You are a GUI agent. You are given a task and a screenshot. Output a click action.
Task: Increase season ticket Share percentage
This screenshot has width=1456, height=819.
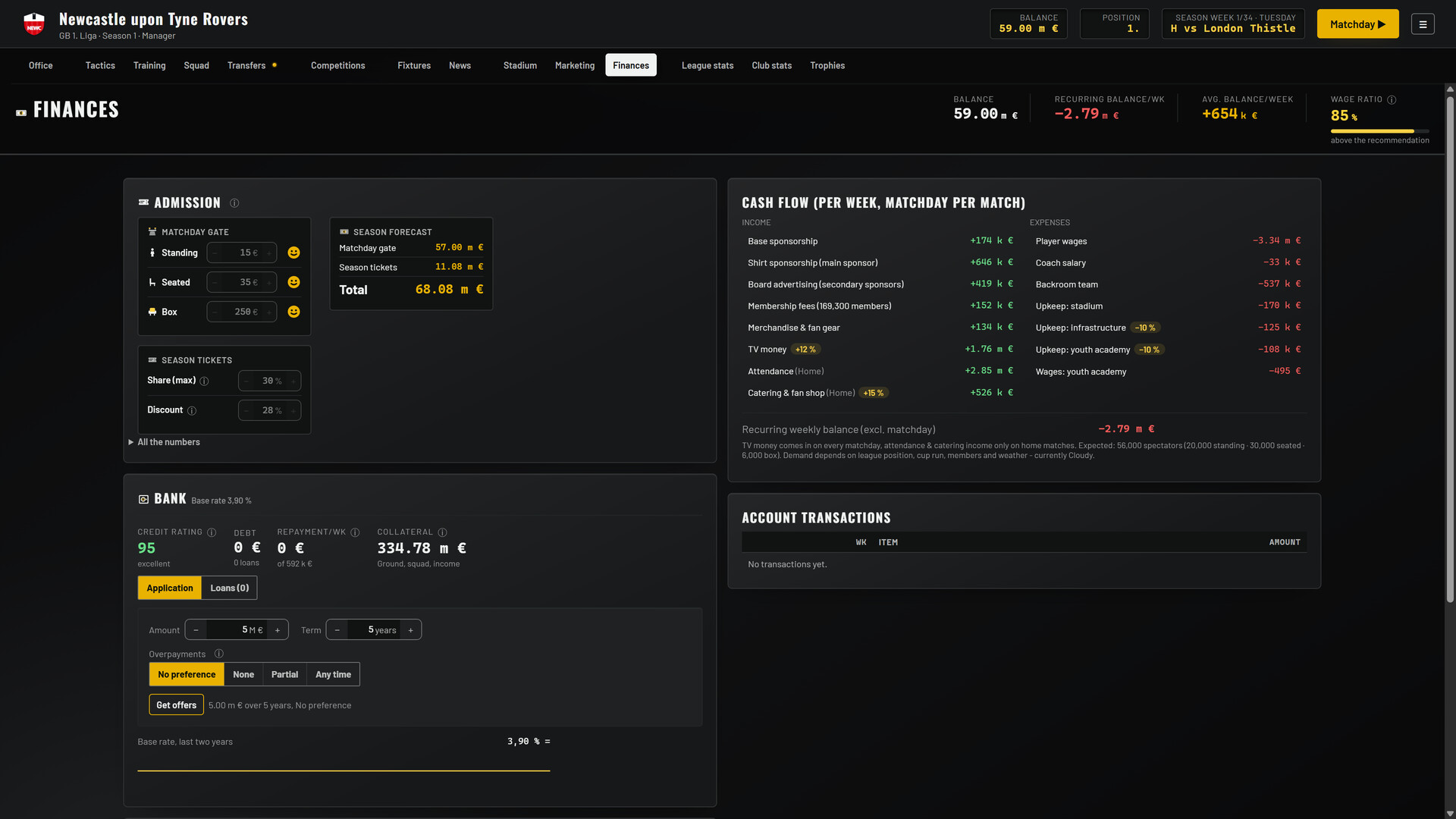tap(293, 381)
